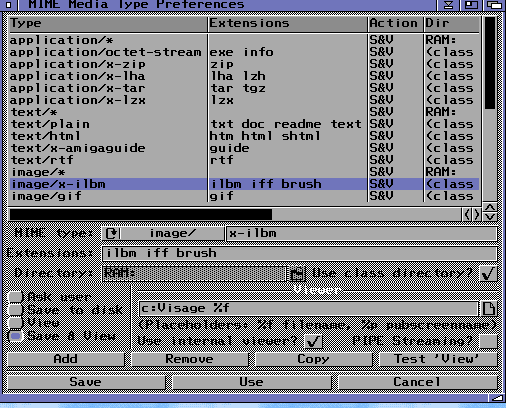Screen dimensions: 506x408
Task: Select the application/x-lzx row
Action: 244,100
